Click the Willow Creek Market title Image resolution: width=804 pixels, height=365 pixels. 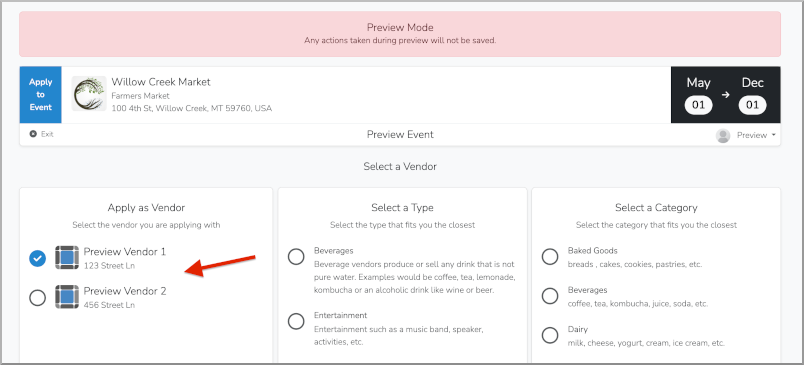coord(161,82)
